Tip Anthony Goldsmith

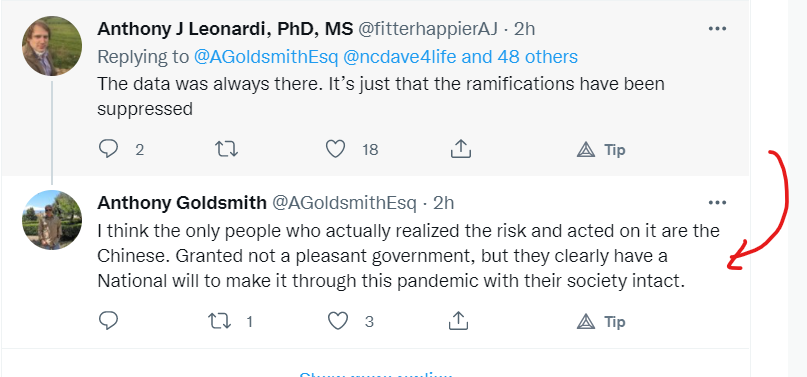[x=601, y=322]
